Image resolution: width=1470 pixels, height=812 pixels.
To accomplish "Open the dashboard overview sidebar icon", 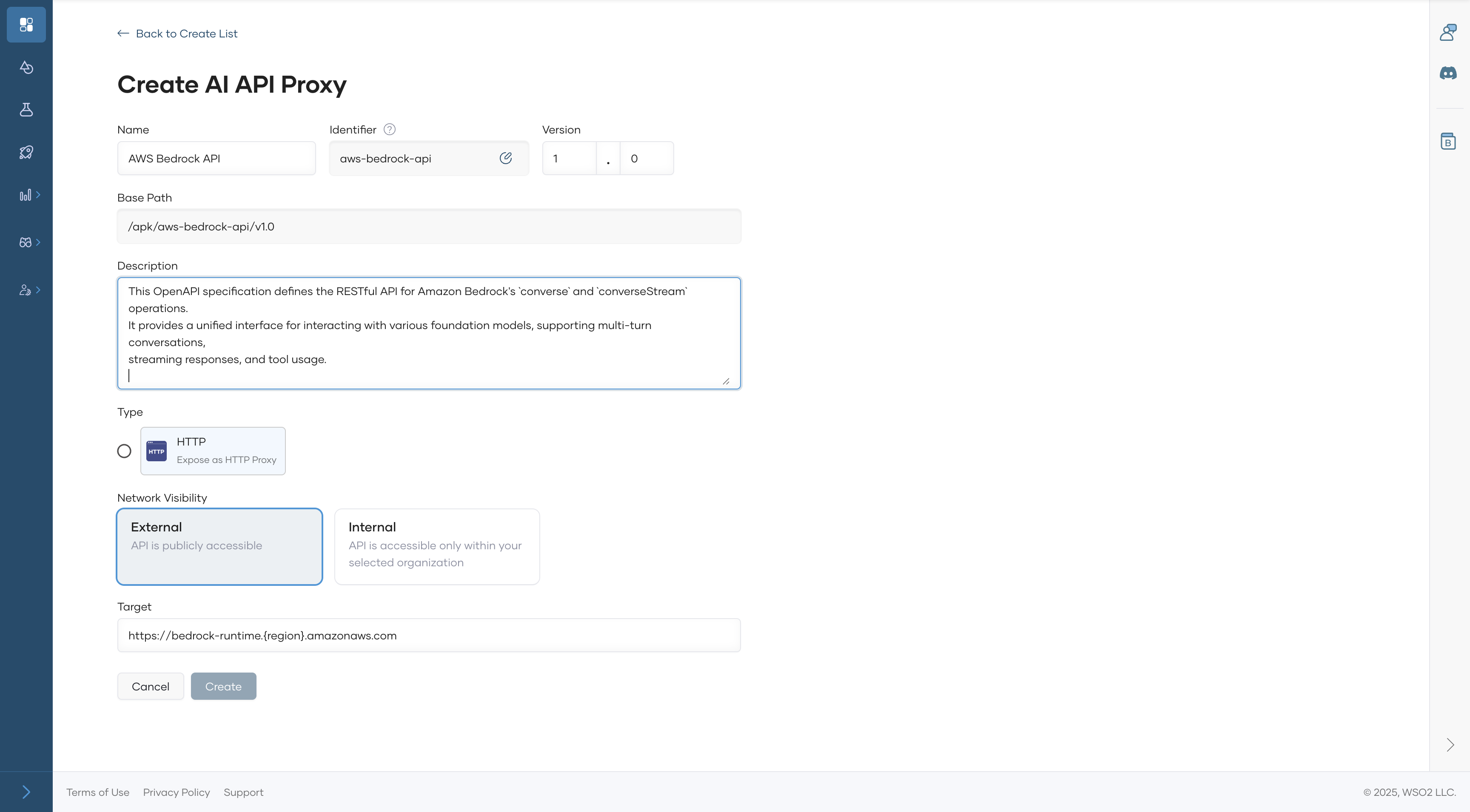I will pos(26,25).
